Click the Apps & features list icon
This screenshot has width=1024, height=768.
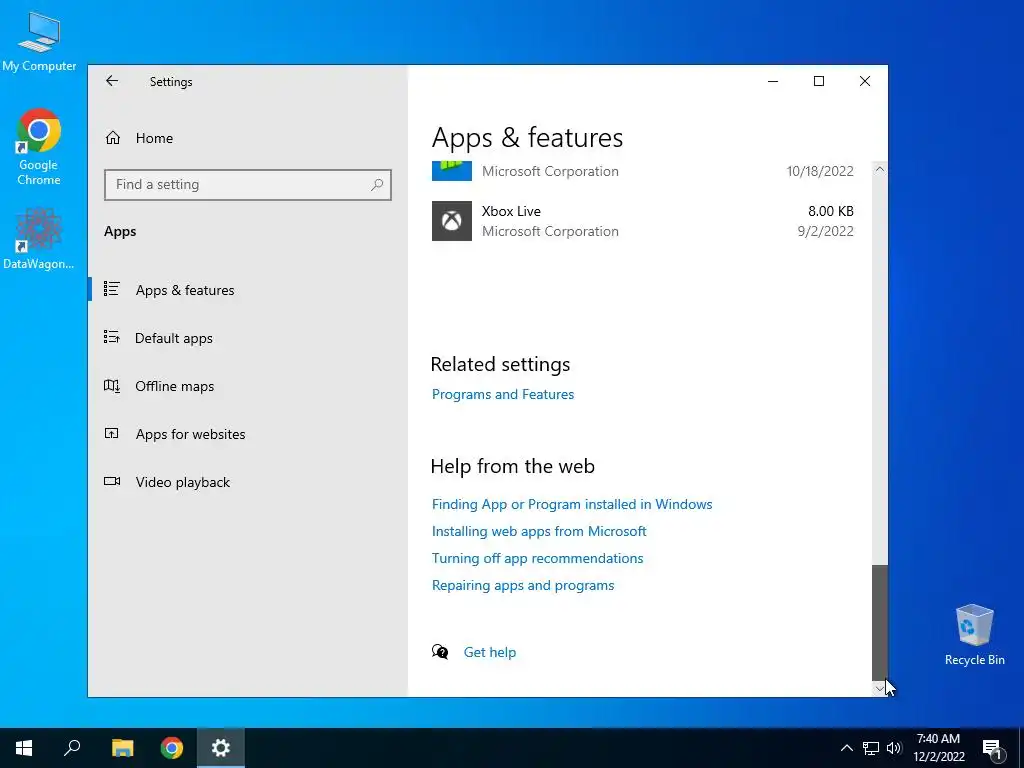[x=112, y=289]
